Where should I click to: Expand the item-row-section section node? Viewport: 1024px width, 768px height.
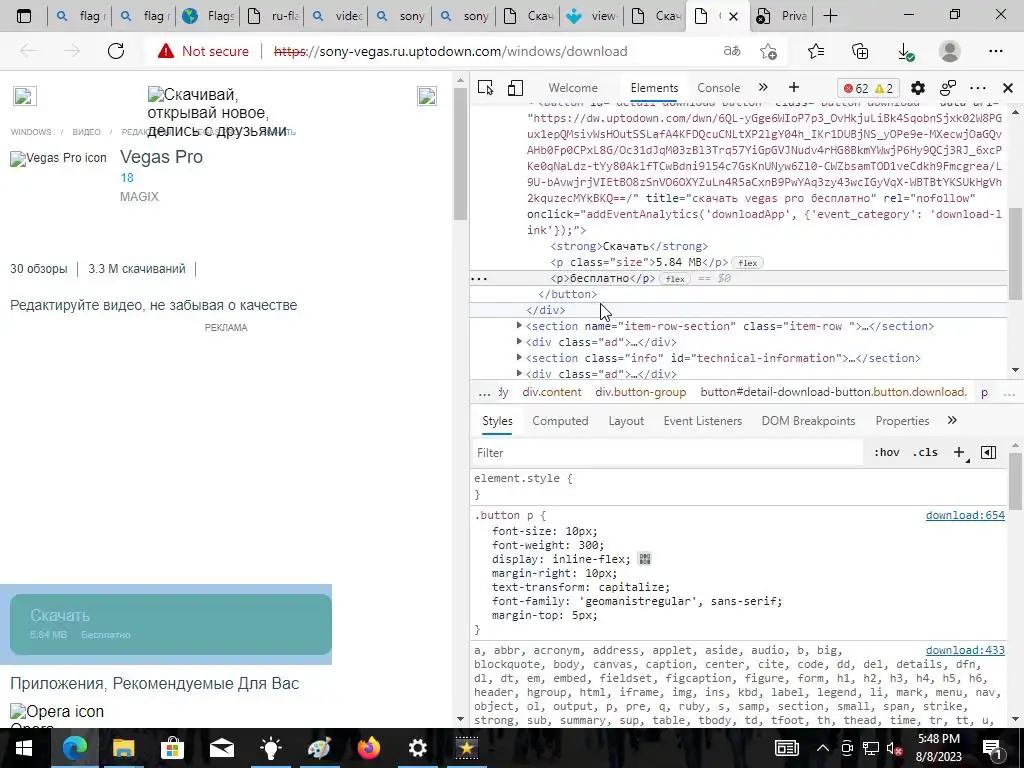point(519,325)
